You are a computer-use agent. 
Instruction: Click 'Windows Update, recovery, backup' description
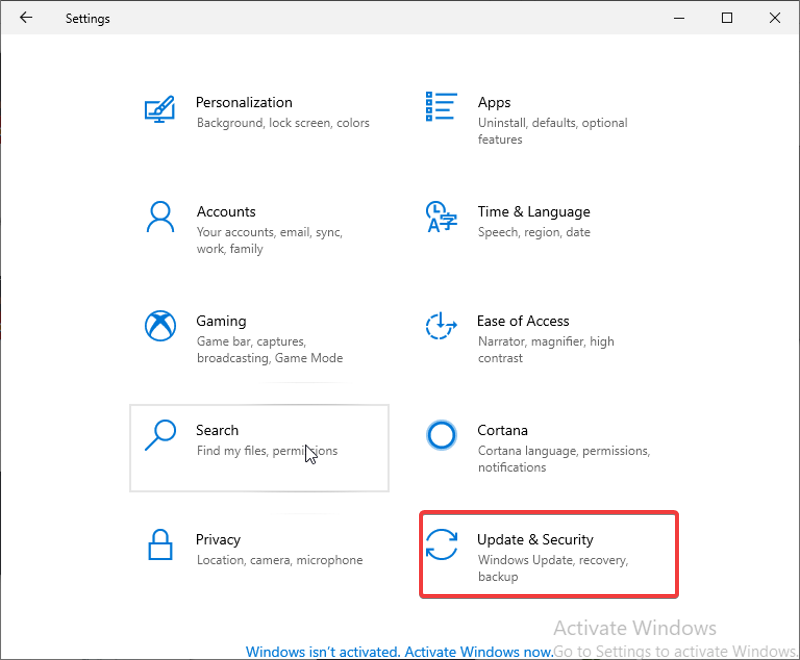553,568
